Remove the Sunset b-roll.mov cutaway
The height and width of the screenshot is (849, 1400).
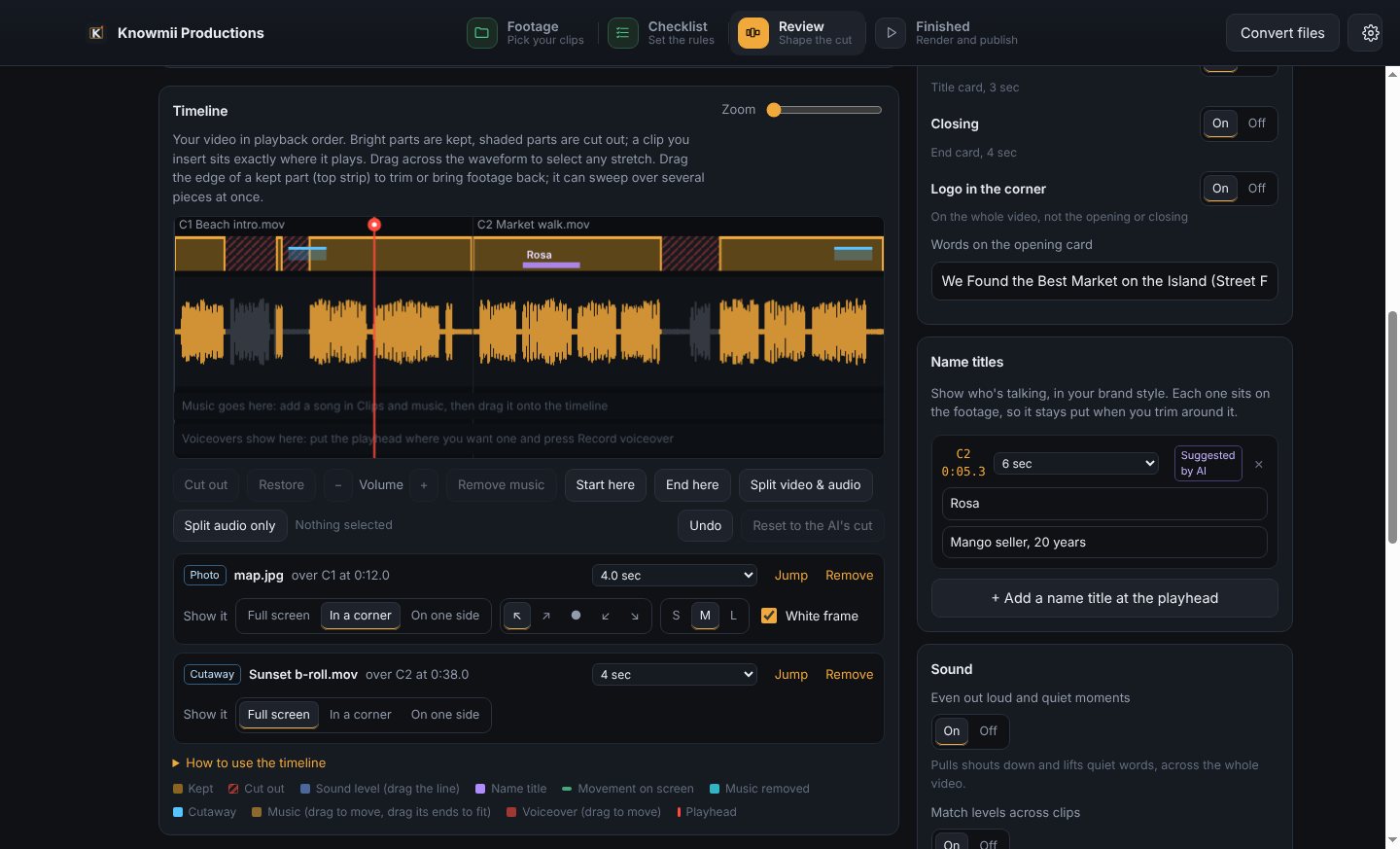click(850, 675)
